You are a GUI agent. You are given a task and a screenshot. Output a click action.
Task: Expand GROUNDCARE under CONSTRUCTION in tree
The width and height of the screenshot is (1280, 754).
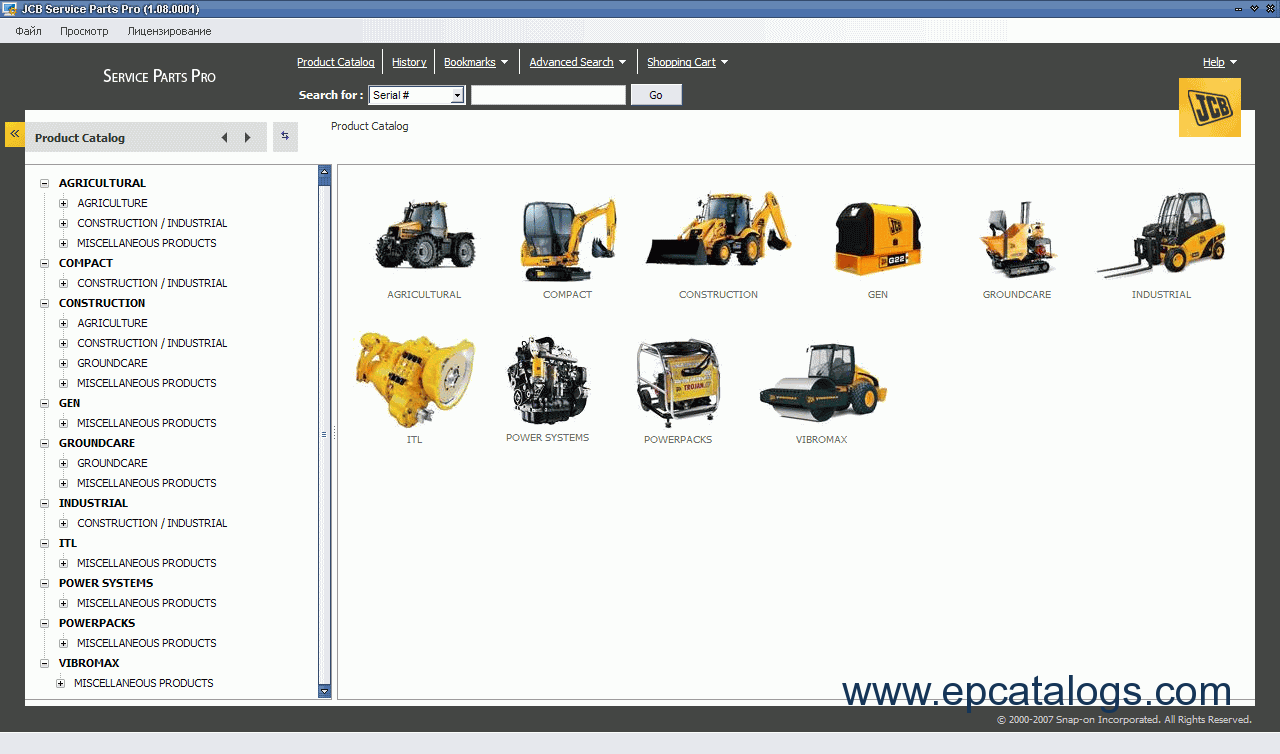[x=64, y=364]
